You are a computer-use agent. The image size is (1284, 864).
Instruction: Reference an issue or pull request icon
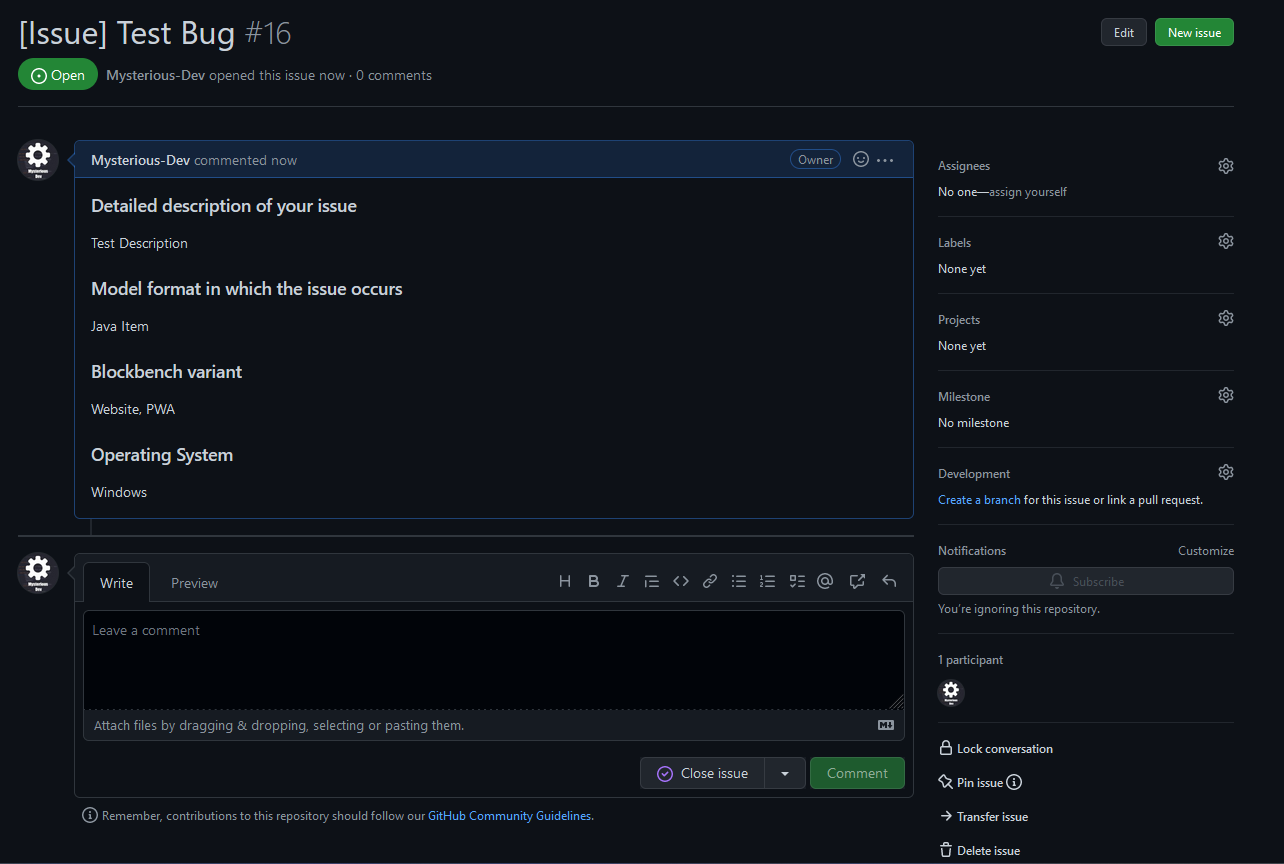click(857, 581)
